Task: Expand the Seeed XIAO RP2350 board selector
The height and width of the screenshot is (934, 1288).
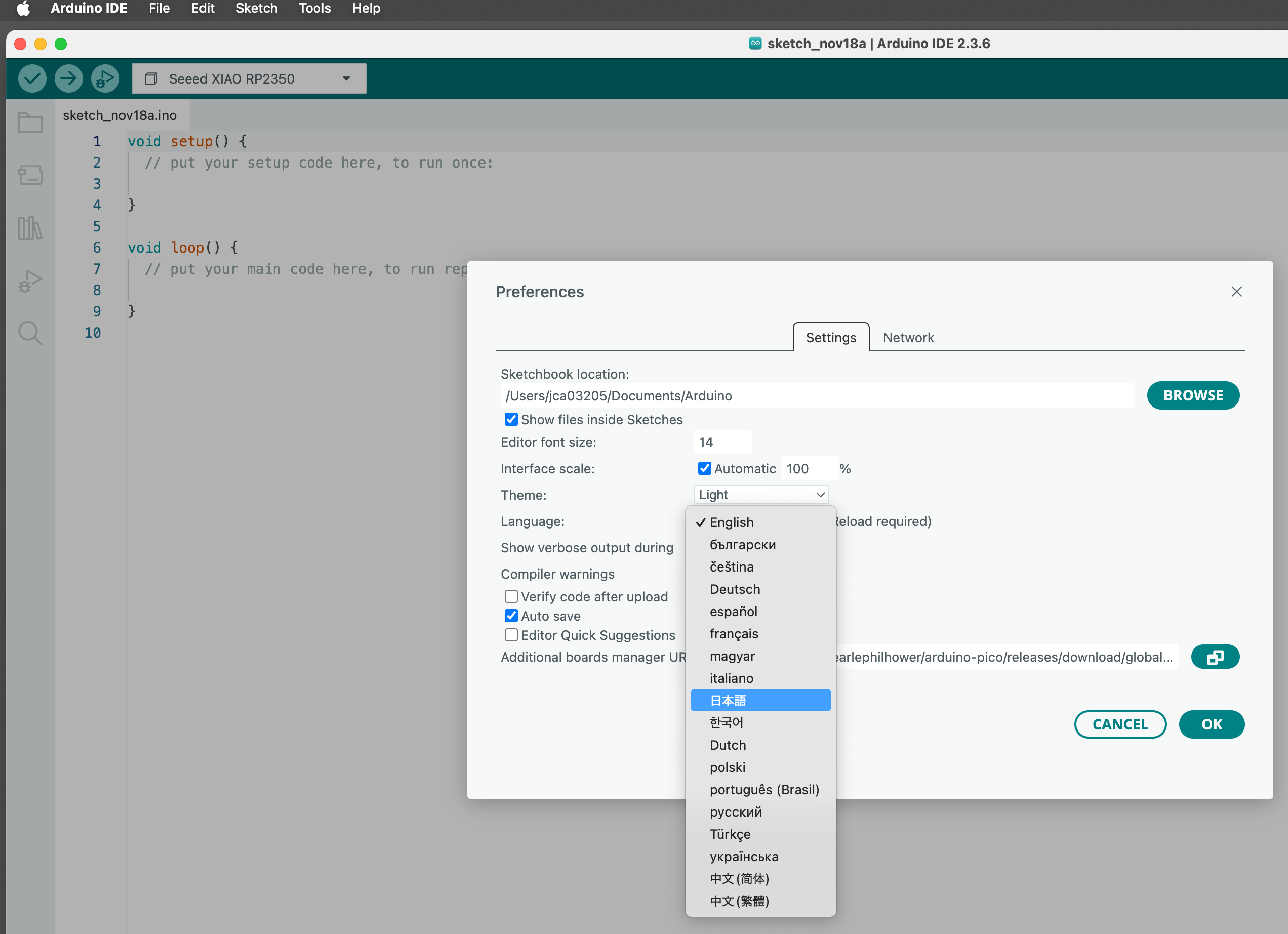Action: click(x=249, y=78)
